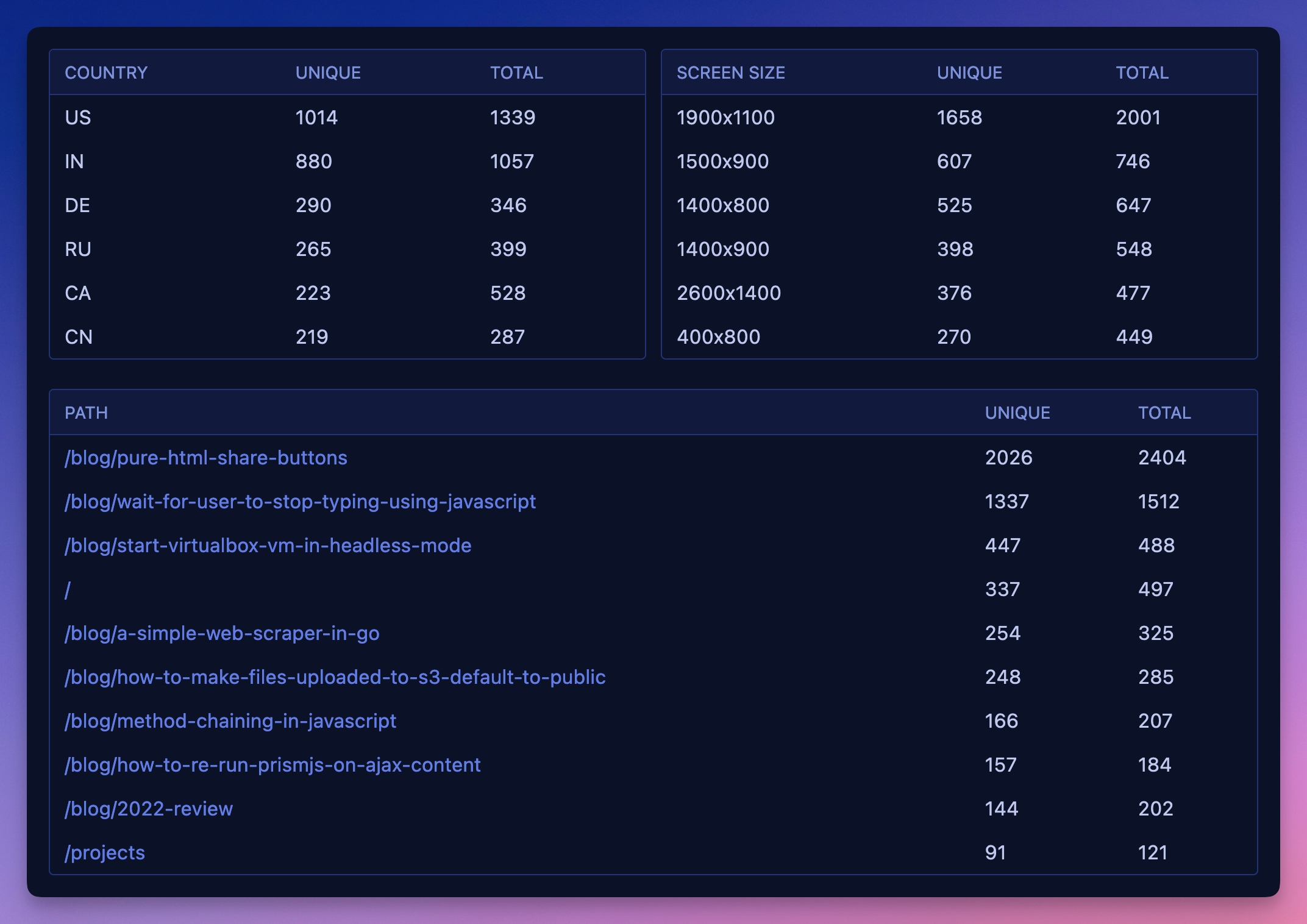Select the IN country row label
This screenshot has width=1307, height=924.
[74, 161]
